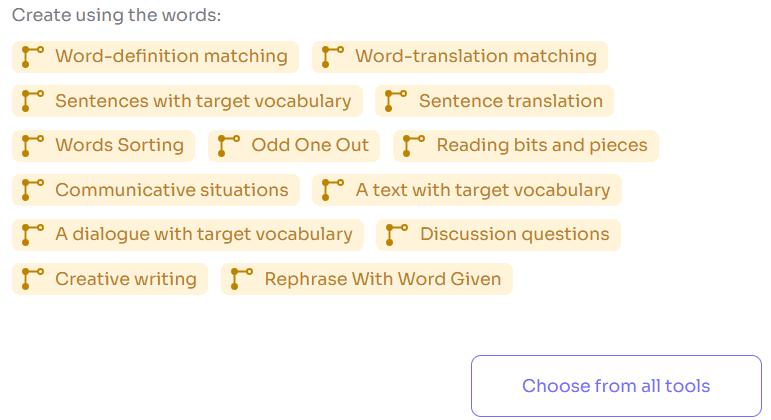Click the Word-translation matching branch icon
This screenshot has width=771, height=420.
click(333, 56)
